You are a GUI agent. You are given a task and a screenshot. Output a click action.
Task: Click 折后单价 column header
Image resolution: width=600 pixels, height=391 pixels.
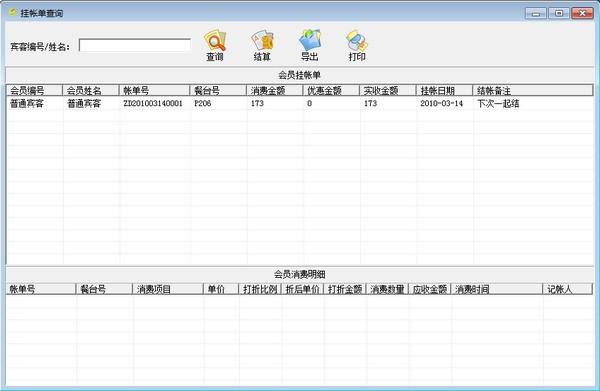(x=302, y=289)
